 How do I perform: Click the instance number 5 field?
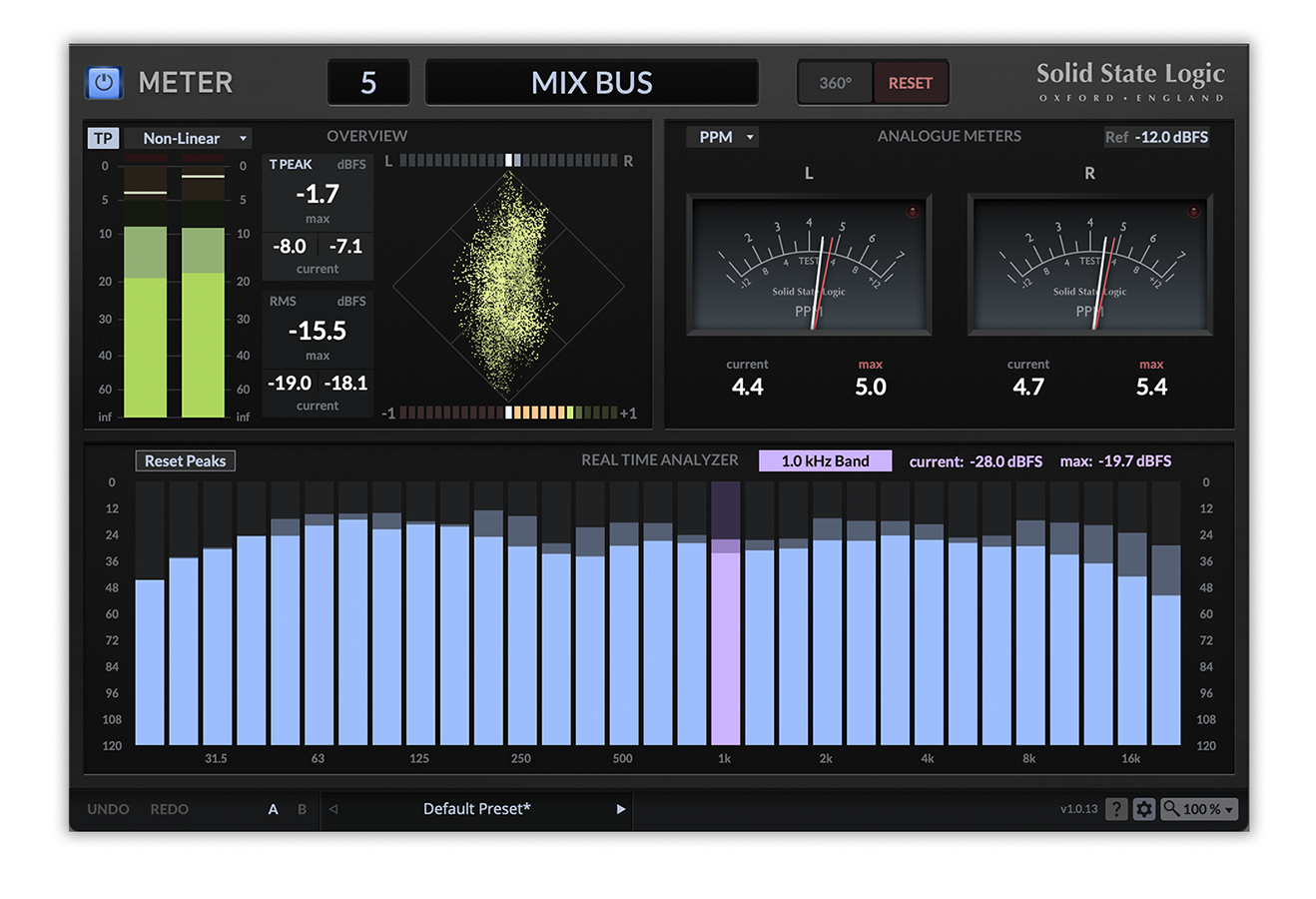(x=368, y=82)
